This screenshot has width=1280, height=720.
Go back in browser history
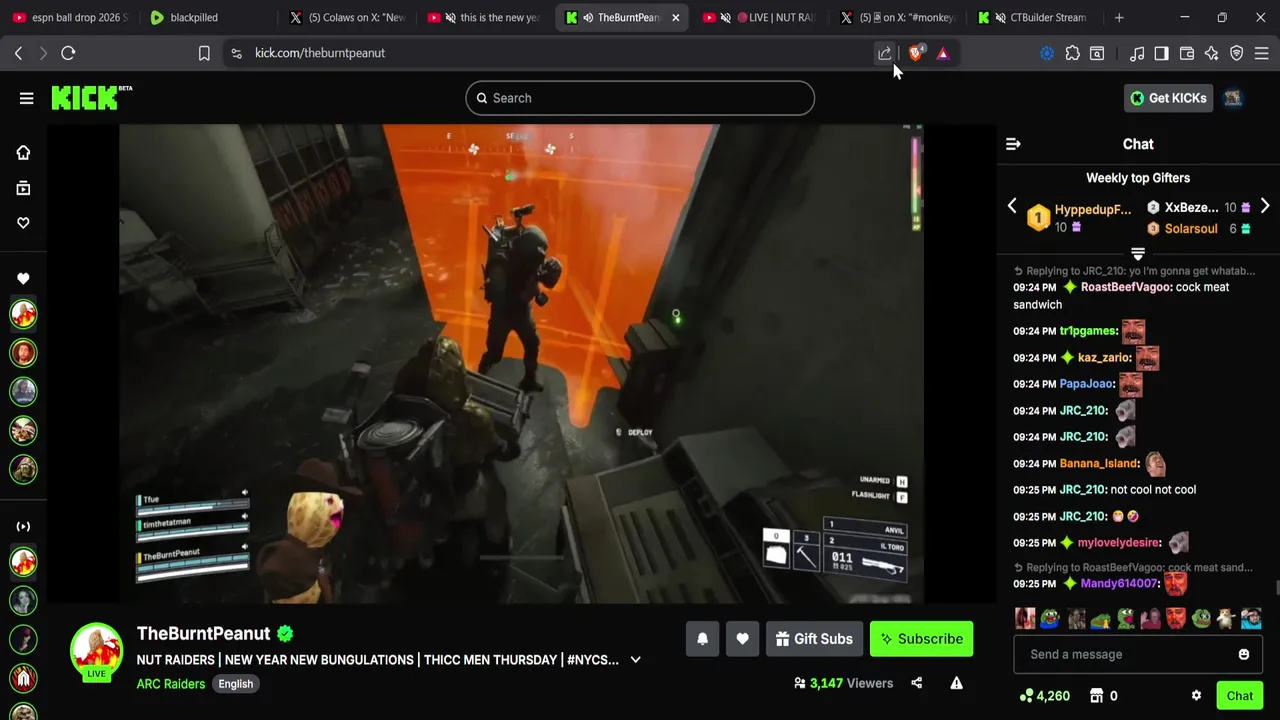[18, 53]
